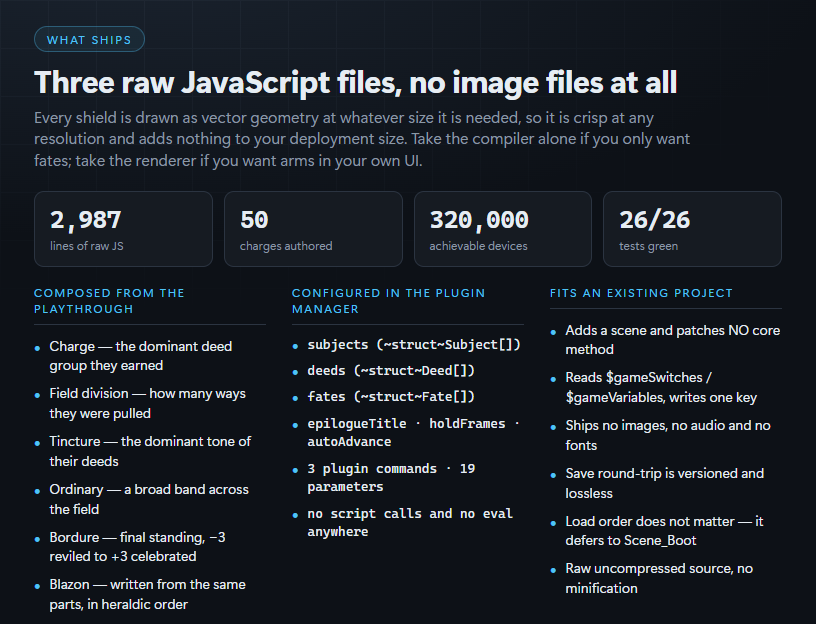Click 'Save round-trip is versioned and lossless'
The width and height of the screenshot is (816, 624).
[x=665, y=483]
